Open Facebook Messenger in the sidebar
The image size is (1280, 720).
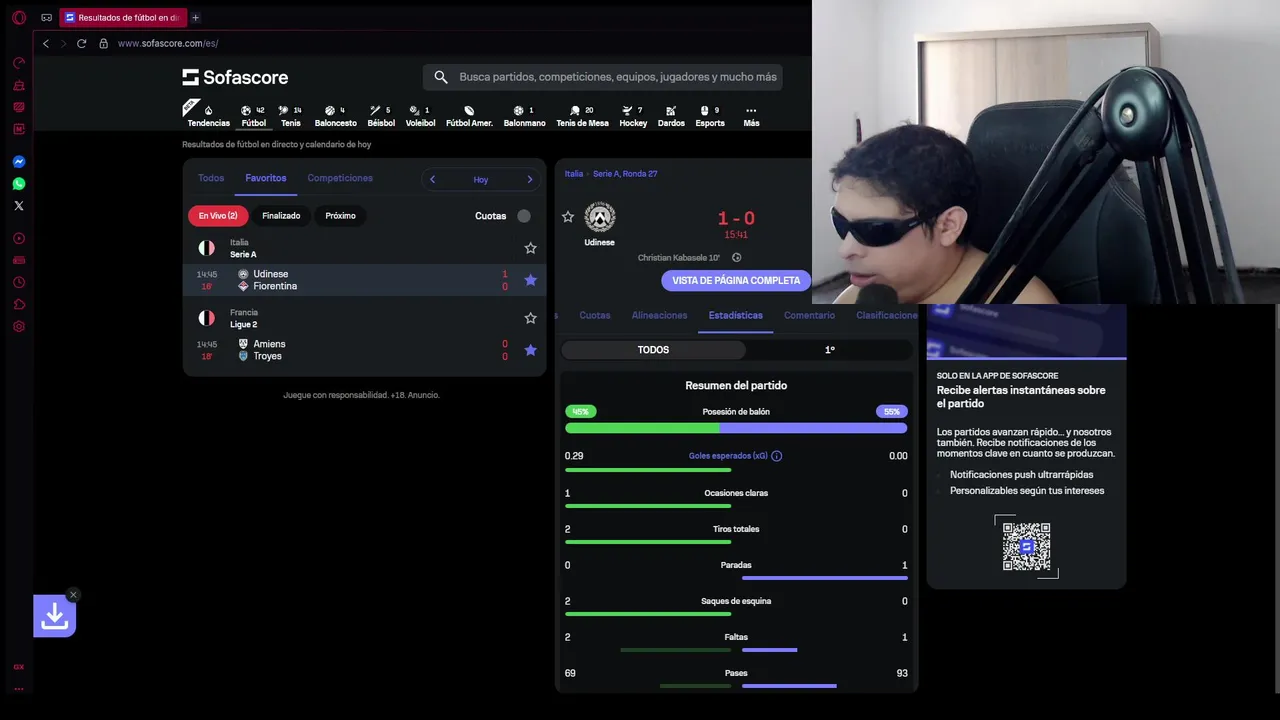tap(18, 162)
